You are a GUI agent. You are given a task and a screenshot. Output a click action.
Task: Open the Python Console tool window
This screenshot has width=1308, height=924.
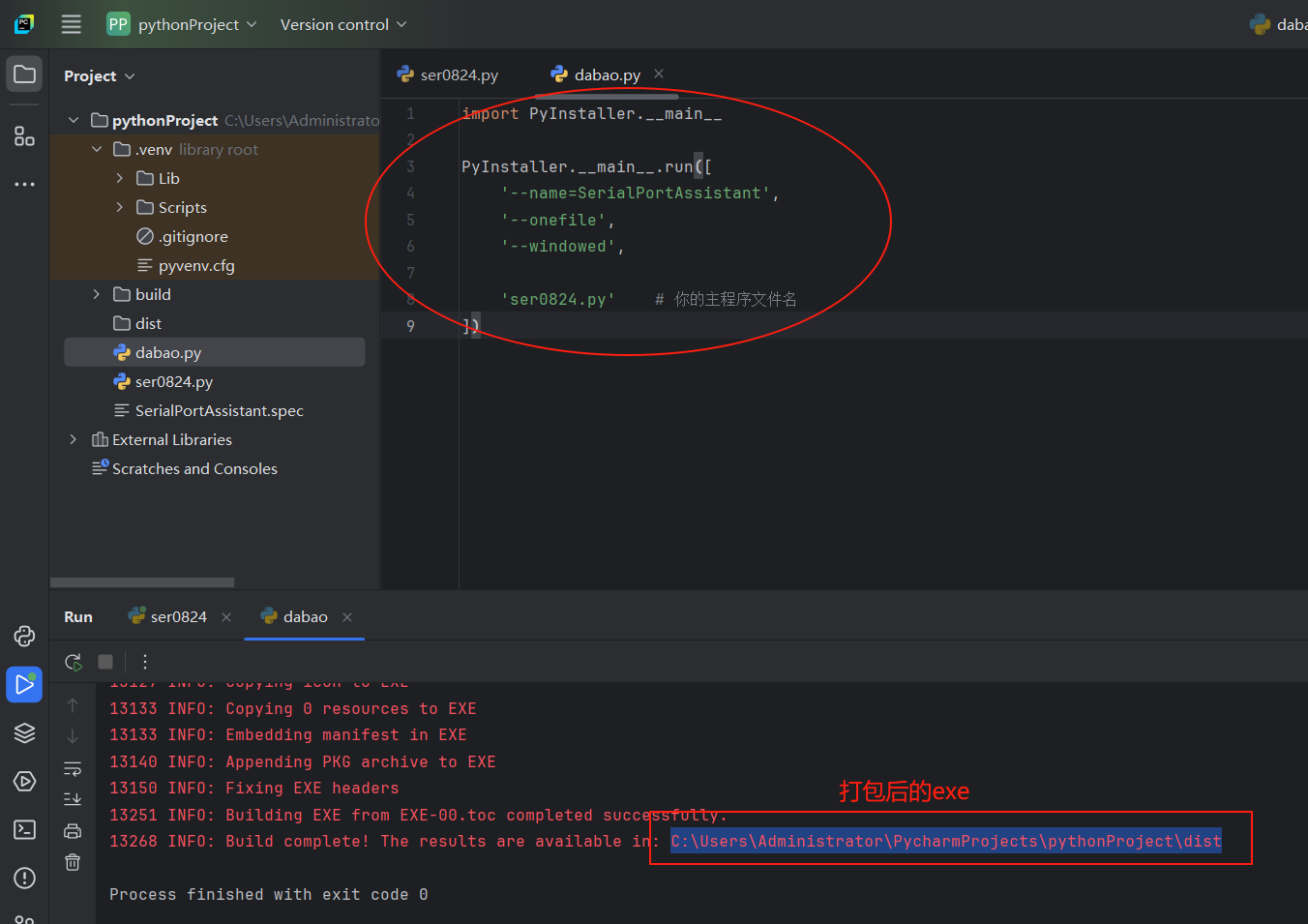click(x=24, y=636)
